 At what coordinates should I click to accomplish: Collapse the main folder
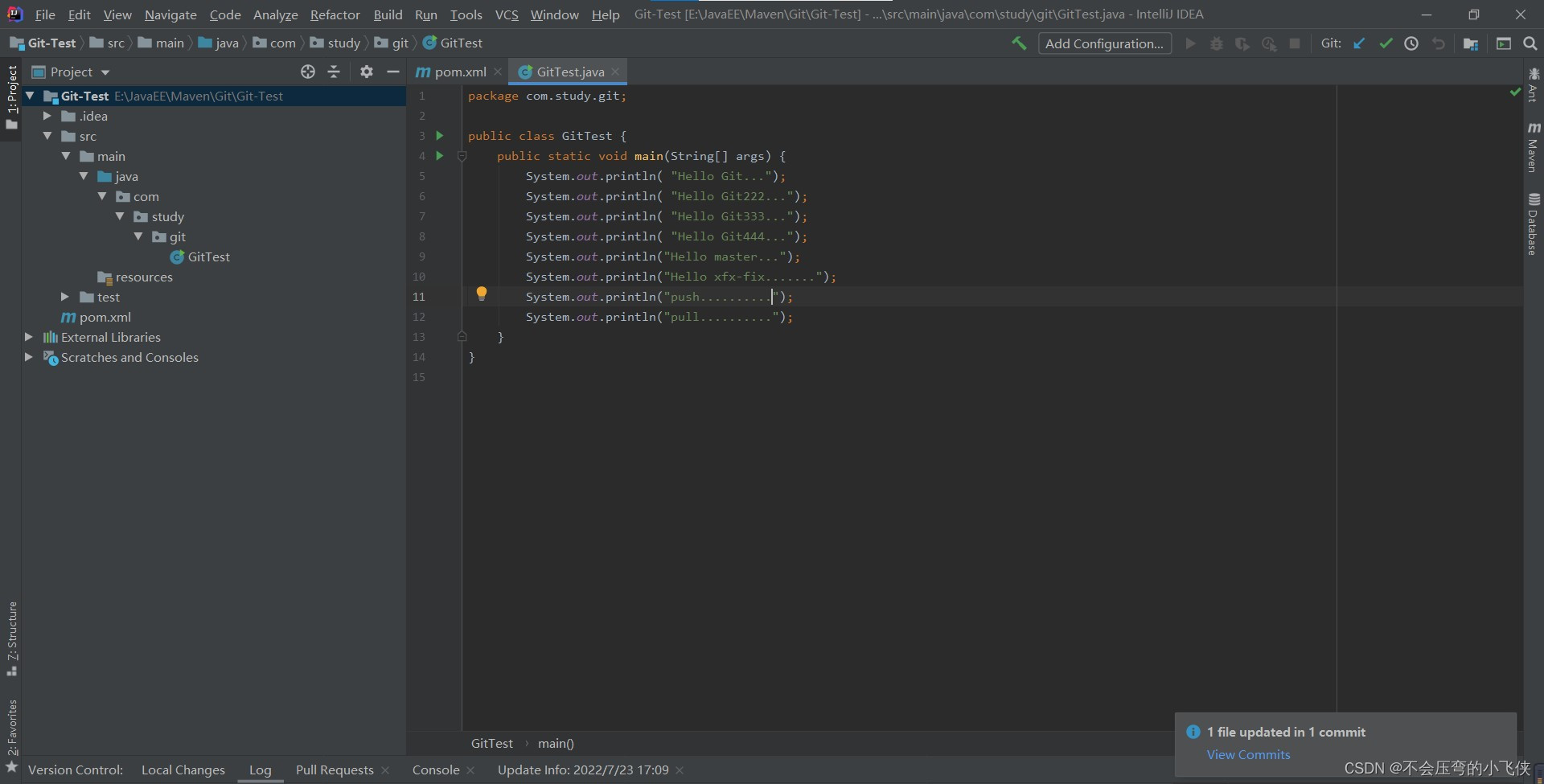point(66,156)
